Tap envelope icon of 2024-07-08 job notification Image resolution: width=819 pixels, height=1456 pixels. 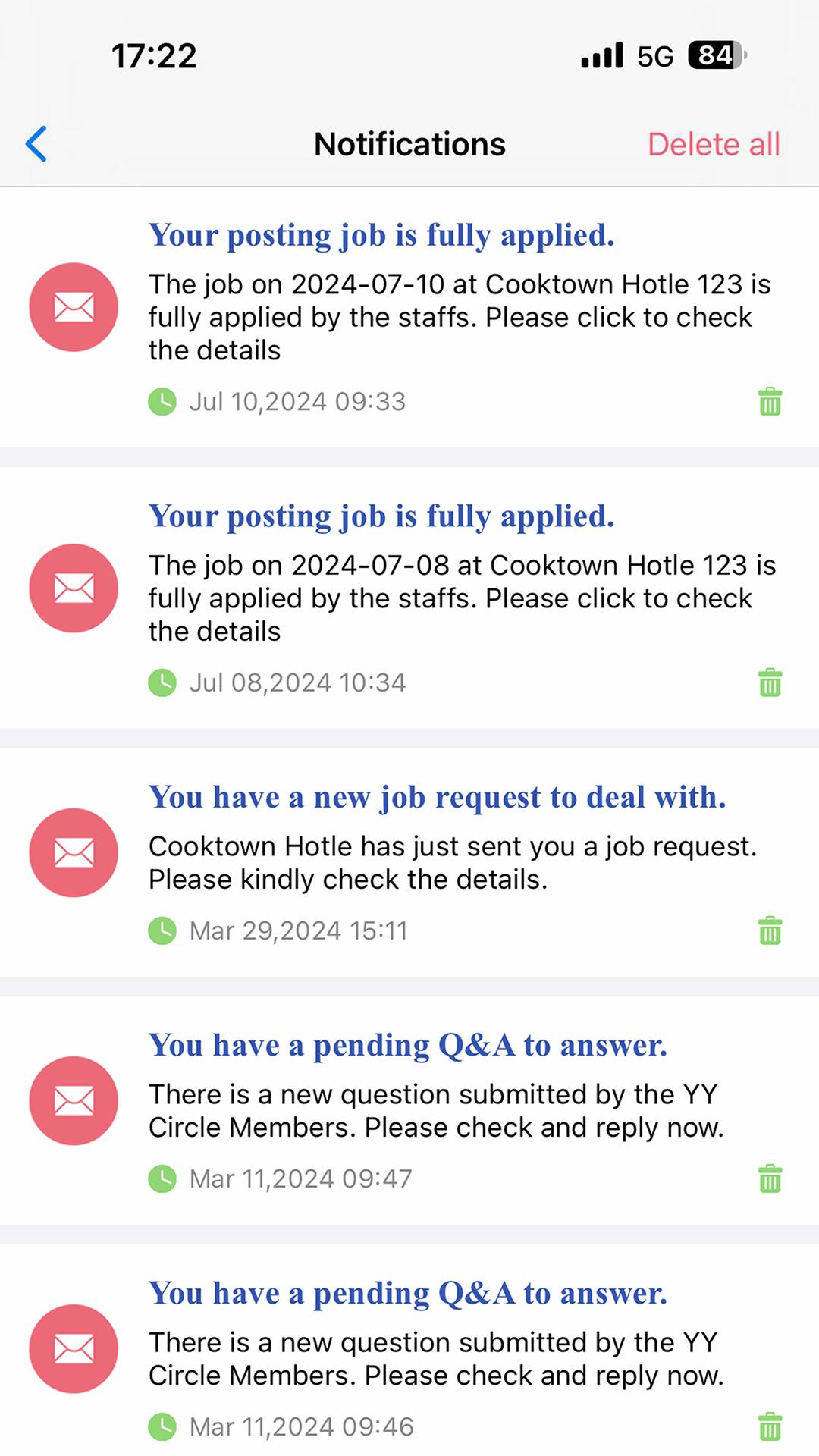pos(74,588)
